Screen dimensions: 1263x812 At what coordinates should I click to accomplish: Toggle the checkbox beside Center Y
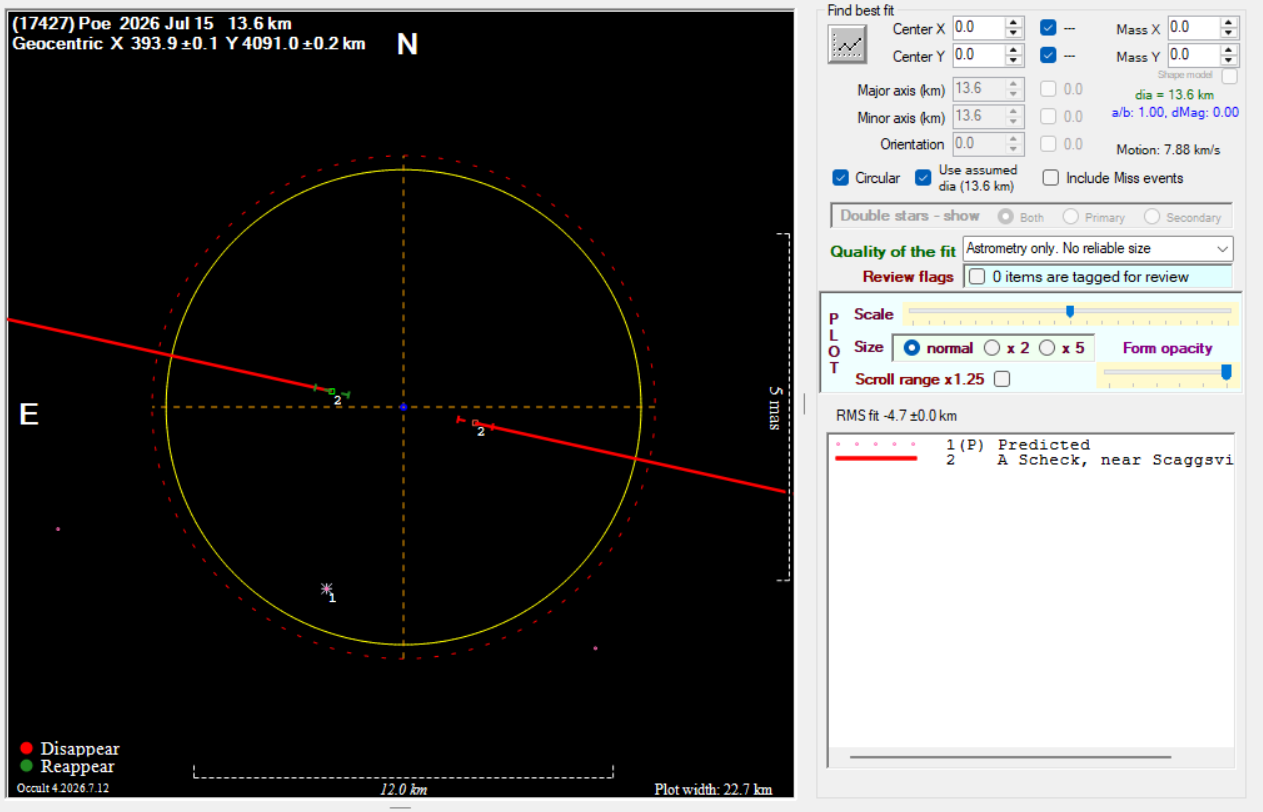(x=1047, y=56)
